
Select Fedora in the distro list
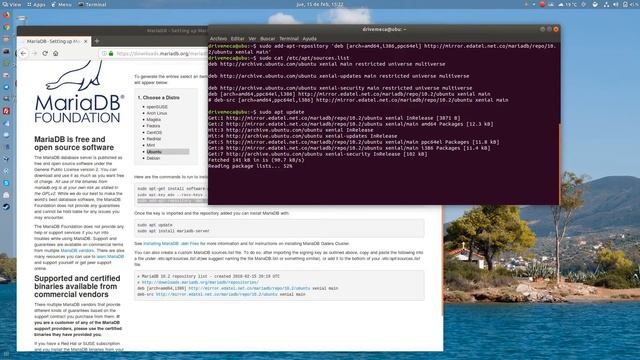153,126
